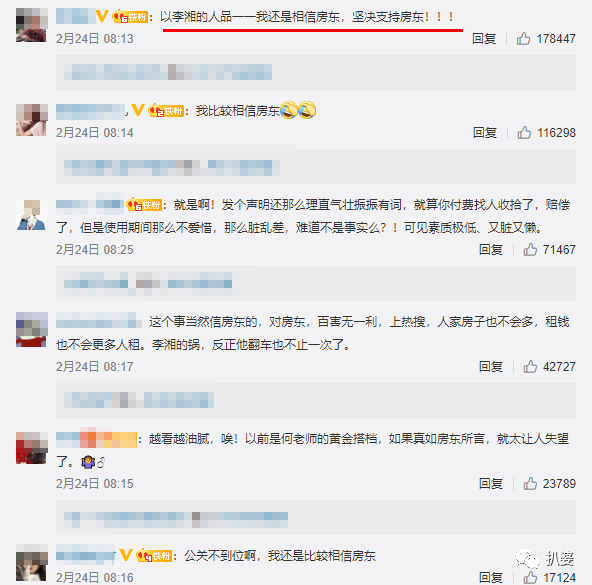Reply to the 08:17 comment
Image resolution: width=592 pixels, height=585 pixels.
tap(491, 366)
